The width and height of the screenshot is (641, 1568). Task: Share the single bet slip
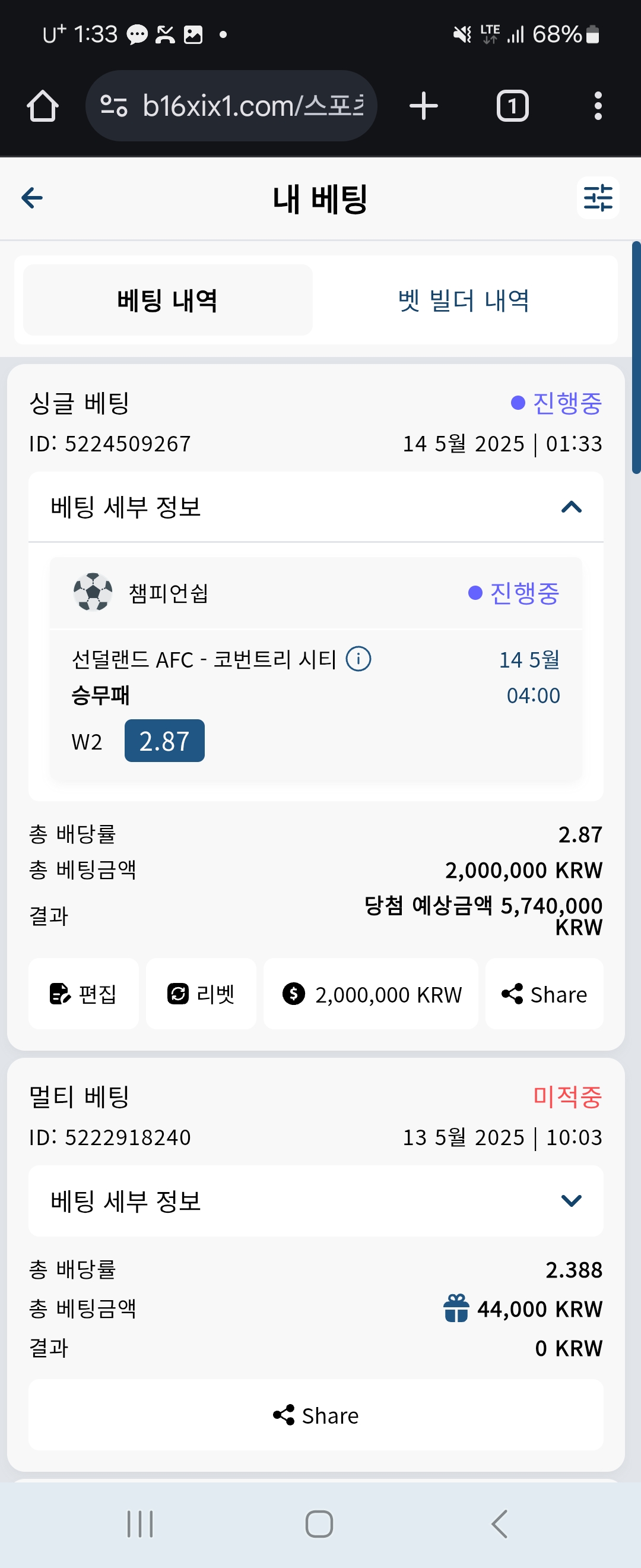[544, 994]
